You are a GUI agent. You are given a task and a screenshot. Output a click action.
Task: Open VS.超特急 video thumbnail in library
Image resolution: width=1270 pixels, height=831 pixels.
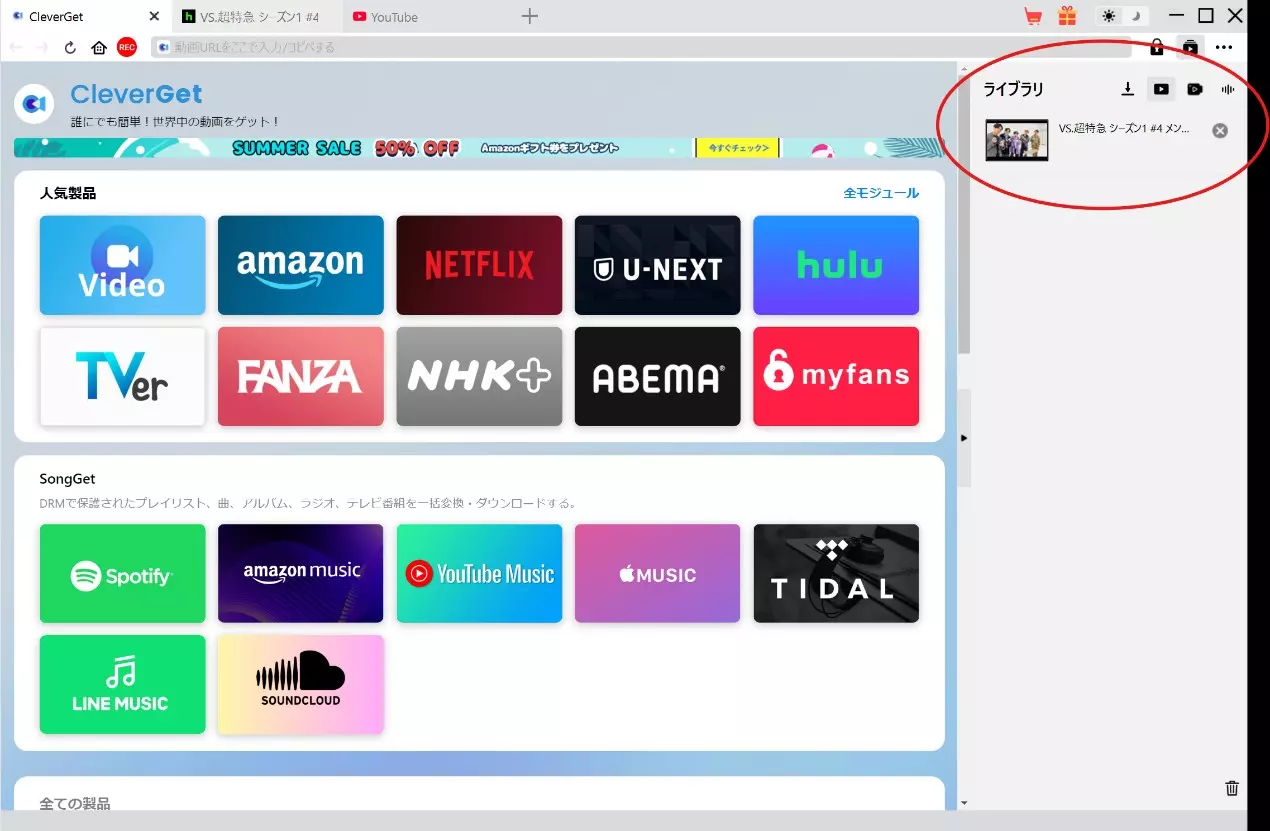point(1017,140)
